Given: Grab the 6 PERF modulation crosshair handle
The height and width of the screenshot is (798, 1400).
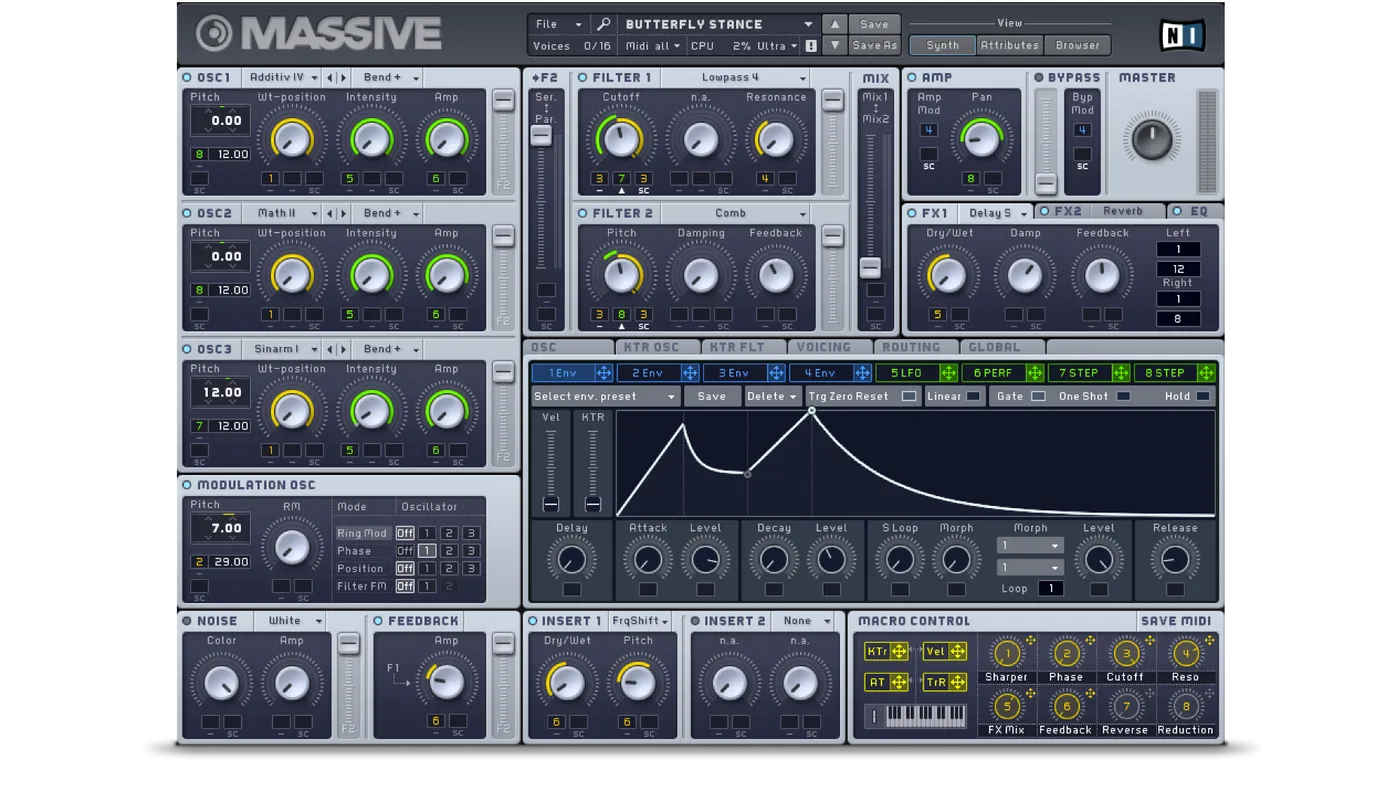Looking at the screenshot, I should click(1034, 373).
